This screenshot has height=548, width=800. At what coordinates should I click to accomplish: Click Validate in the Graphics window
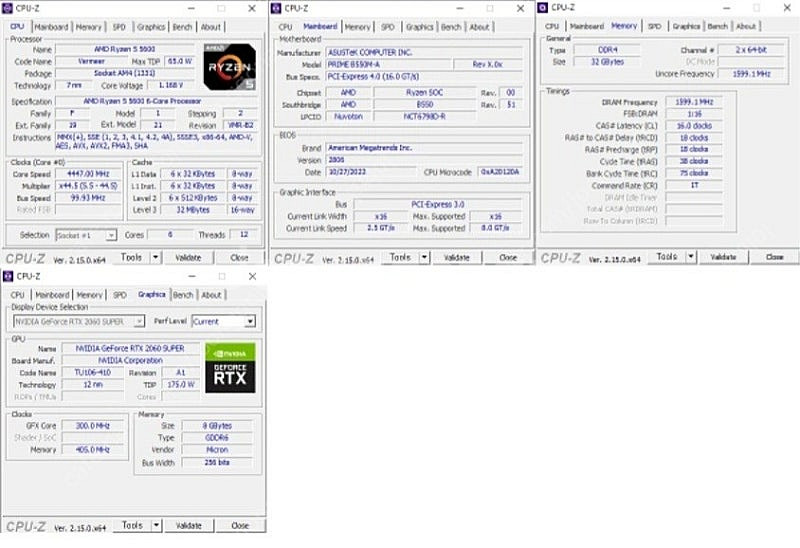(x=189, y=525)
